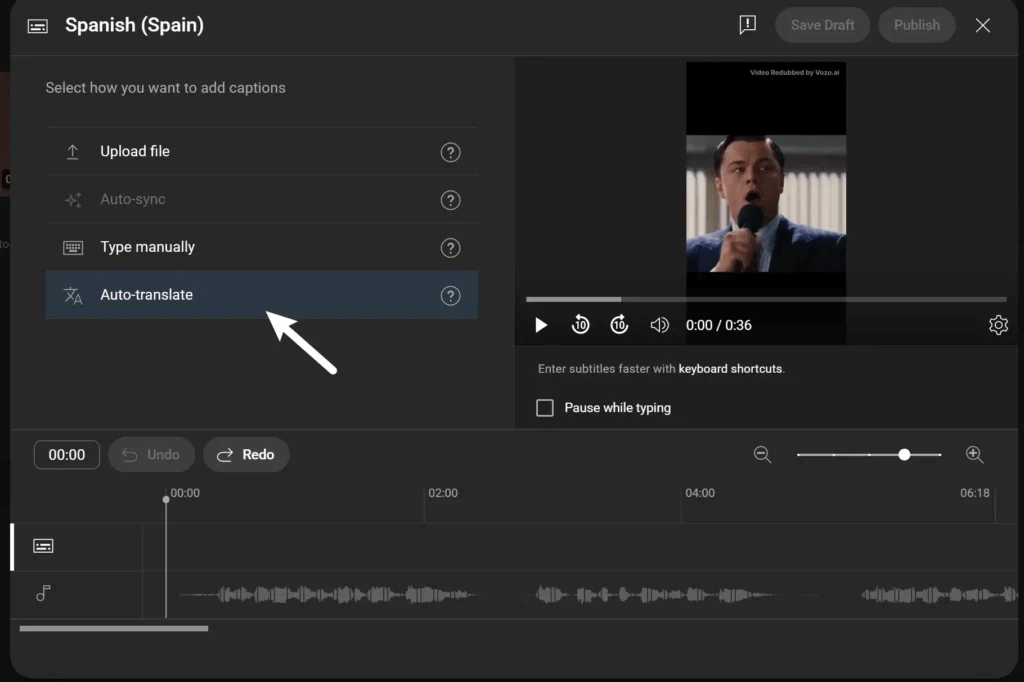This screenshot has height=682, width=1024.
Task: Open keyboard shortcuts link
Action: 730,369
